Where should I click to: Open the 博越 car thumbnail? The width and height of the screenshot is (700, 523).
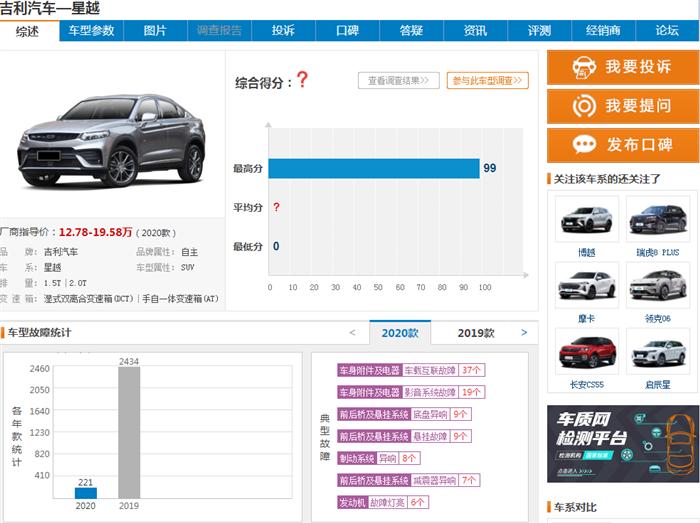[587, 219]
